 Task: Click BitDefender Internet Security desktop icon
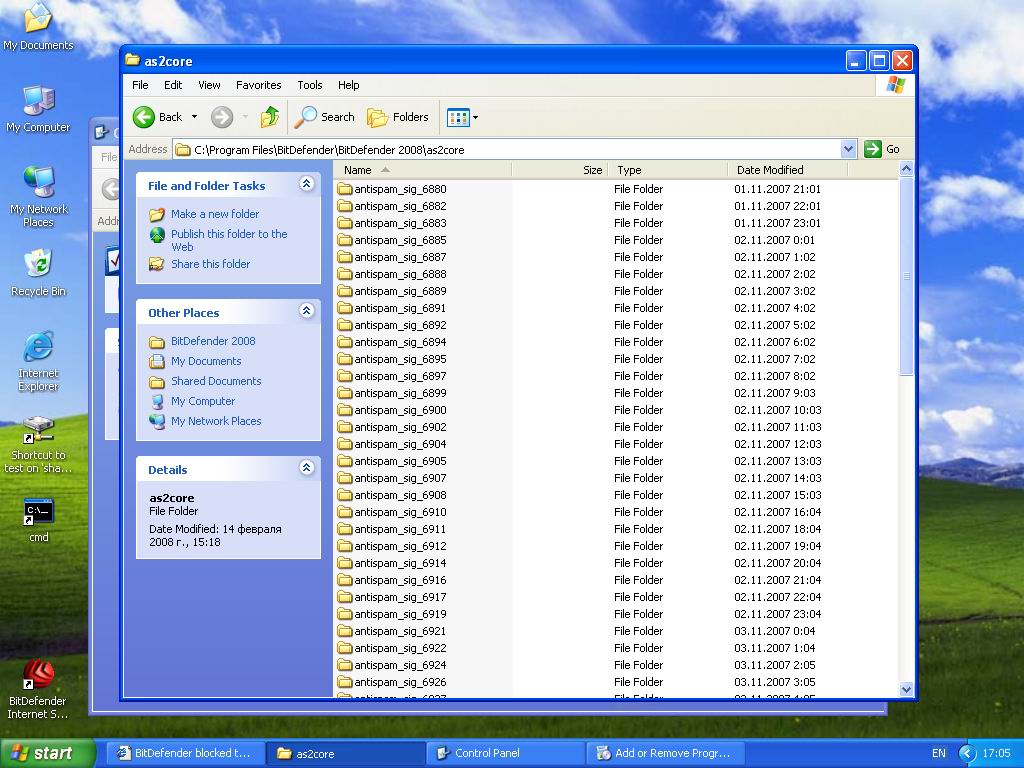(38, 675)
